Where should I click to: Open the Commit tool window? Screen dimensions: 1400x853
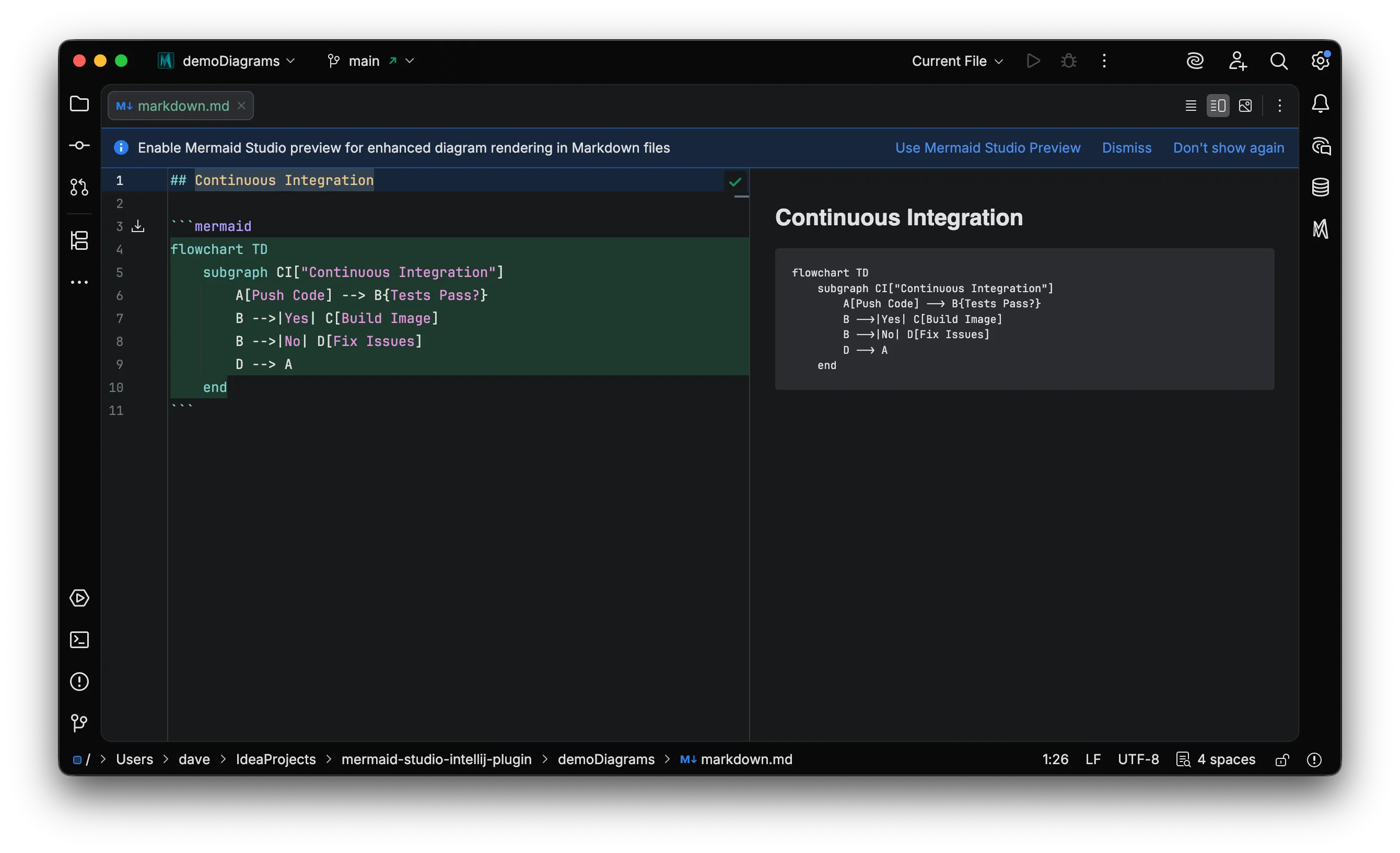tap(79, 146)
